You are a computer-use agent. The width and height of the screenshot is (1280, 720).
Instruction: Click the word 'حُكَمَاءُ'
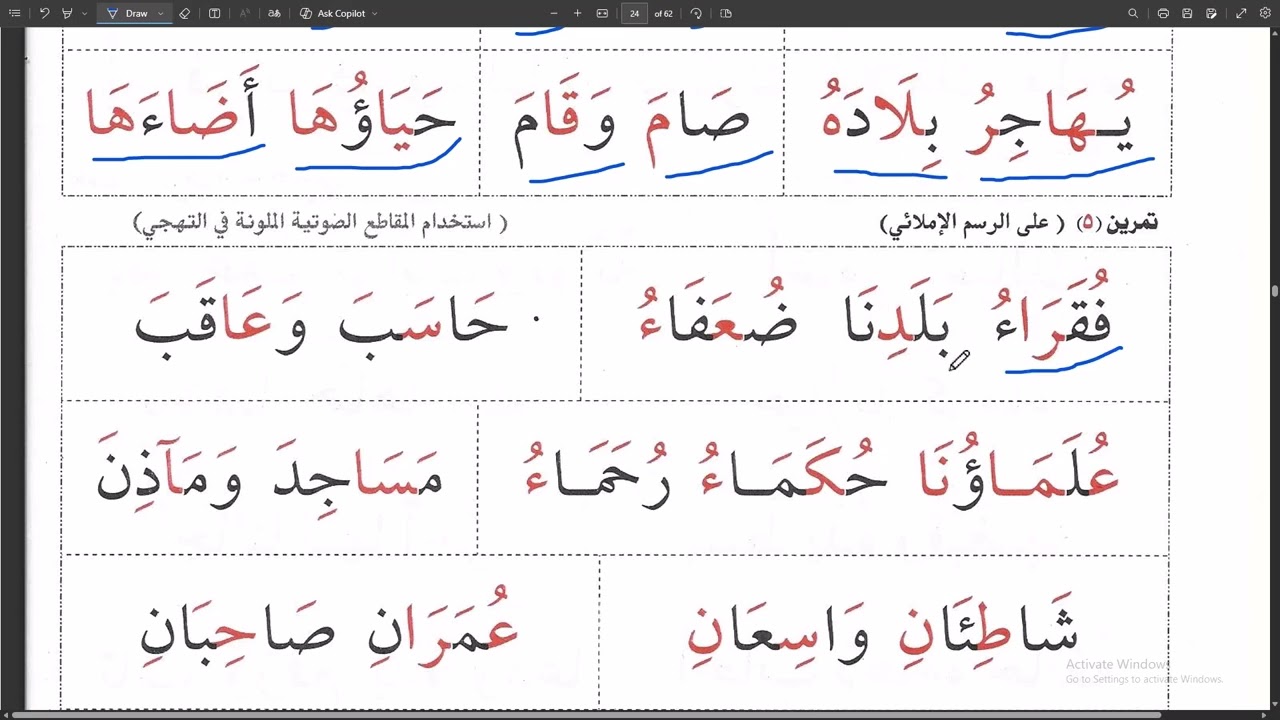point(793,470)
